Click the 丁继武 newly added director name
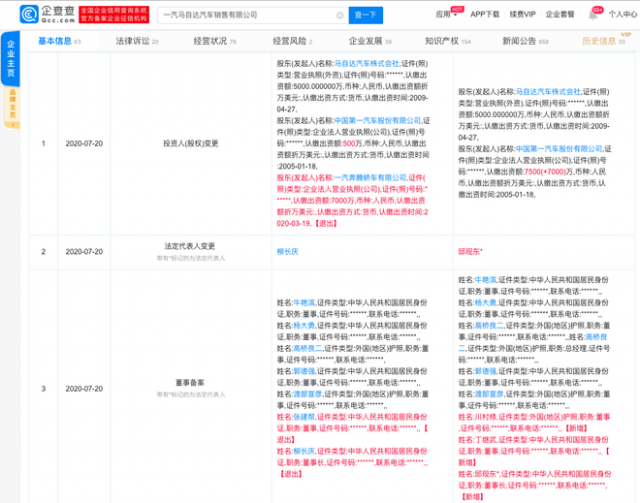Image resolution: width=640 pixels, height=503 pixels. [x=486, y=440]
